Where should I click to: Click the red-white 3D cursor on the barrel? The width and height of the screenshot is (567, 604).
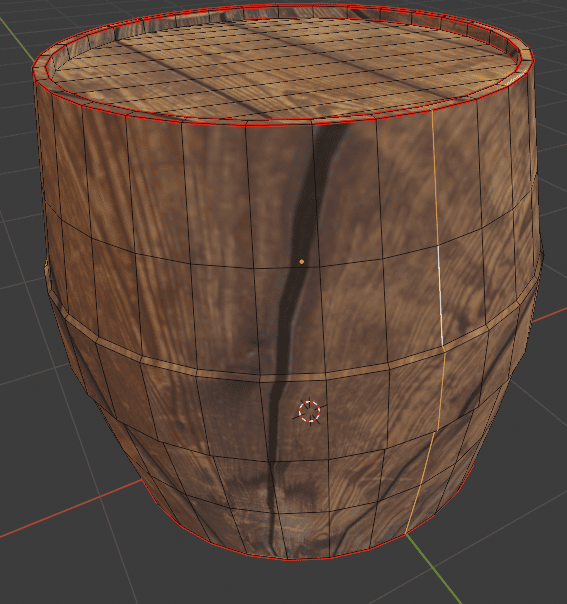pyautogui.click(x=310, y=411)
